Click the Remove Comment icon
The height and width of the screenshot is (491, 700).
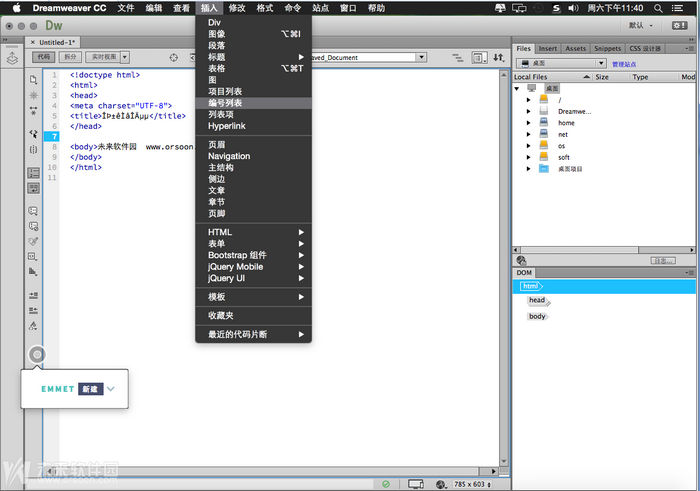point(33,226)
